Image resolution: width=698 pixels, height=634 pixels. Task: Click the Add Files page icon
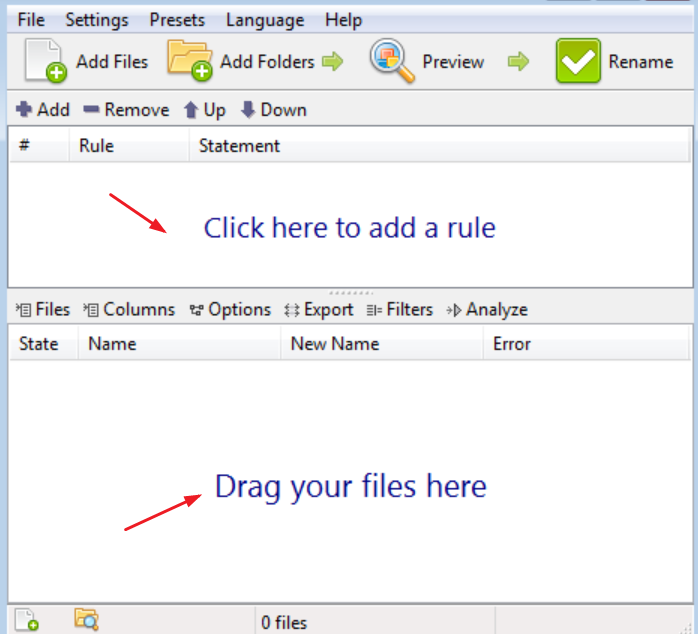[x=45, y=61]
